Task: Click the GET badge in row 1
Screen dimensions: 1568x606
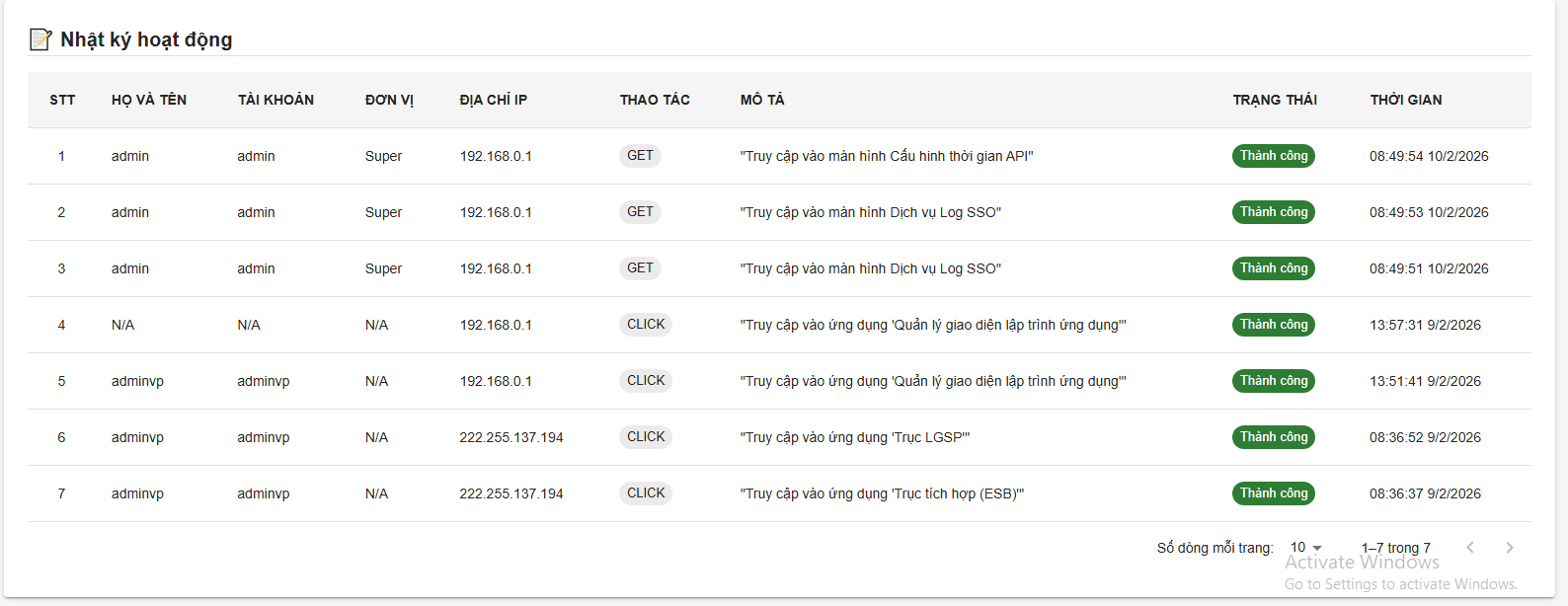Action: [640, 156]
